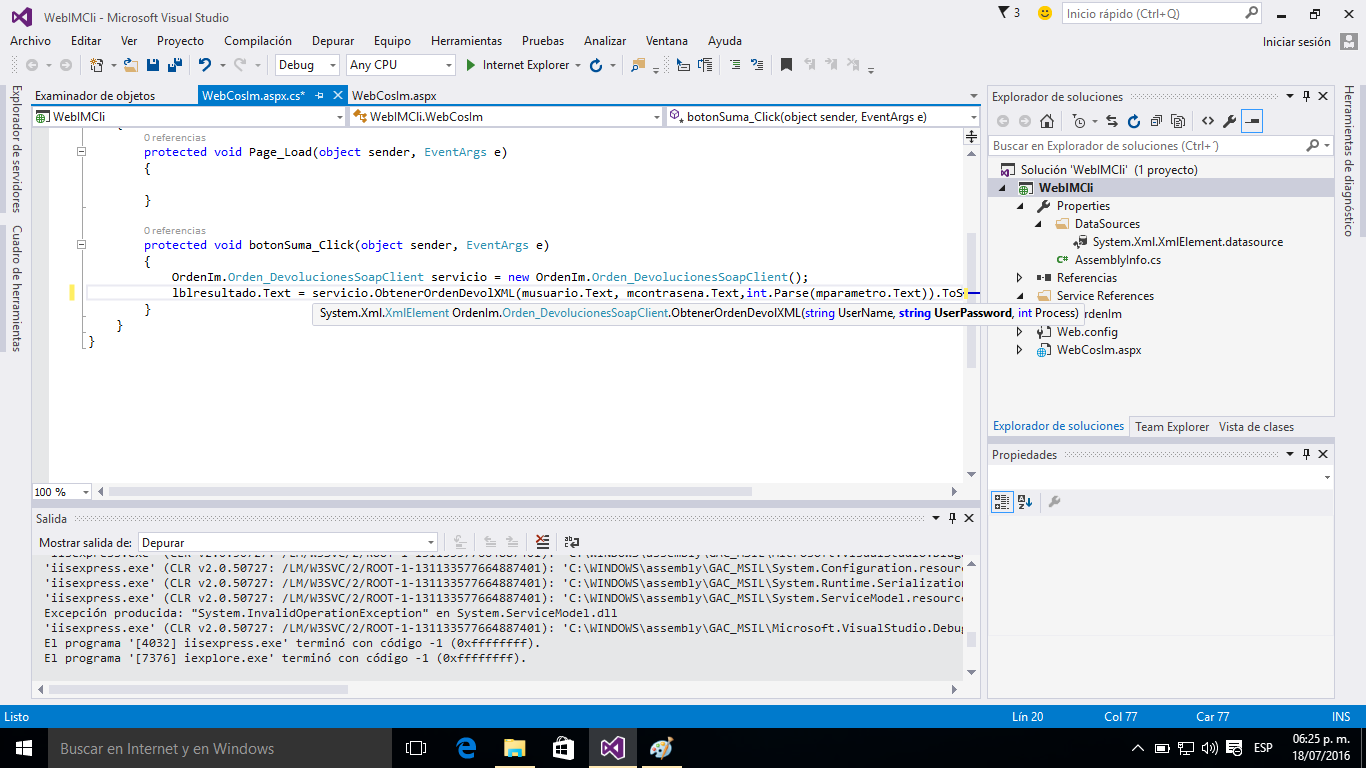Start debugging with the green play arrow

pos(472,65)
